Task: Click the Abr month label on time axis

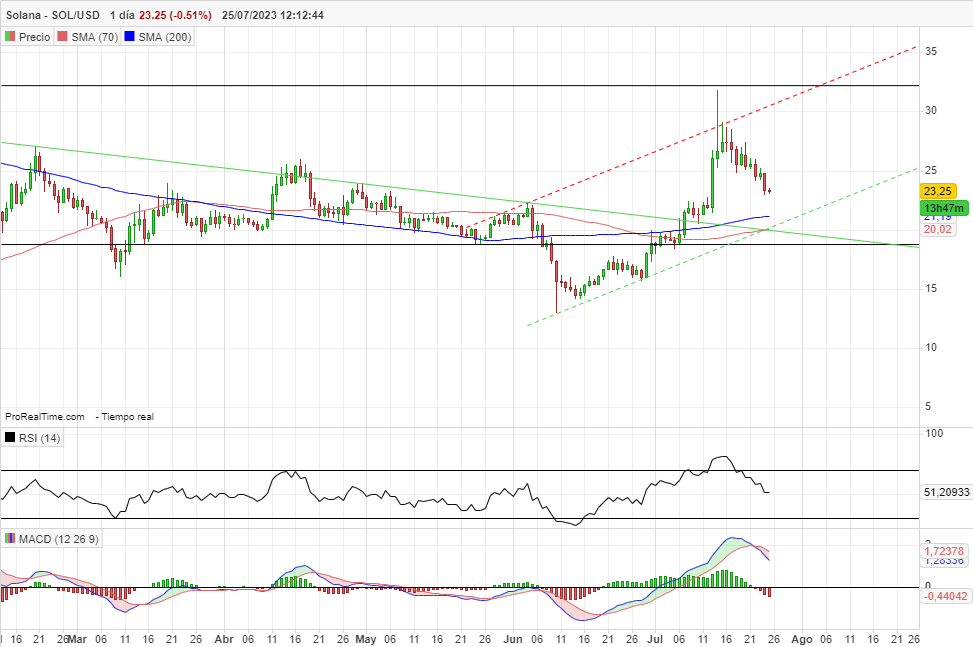Action: tap(224, 639)
